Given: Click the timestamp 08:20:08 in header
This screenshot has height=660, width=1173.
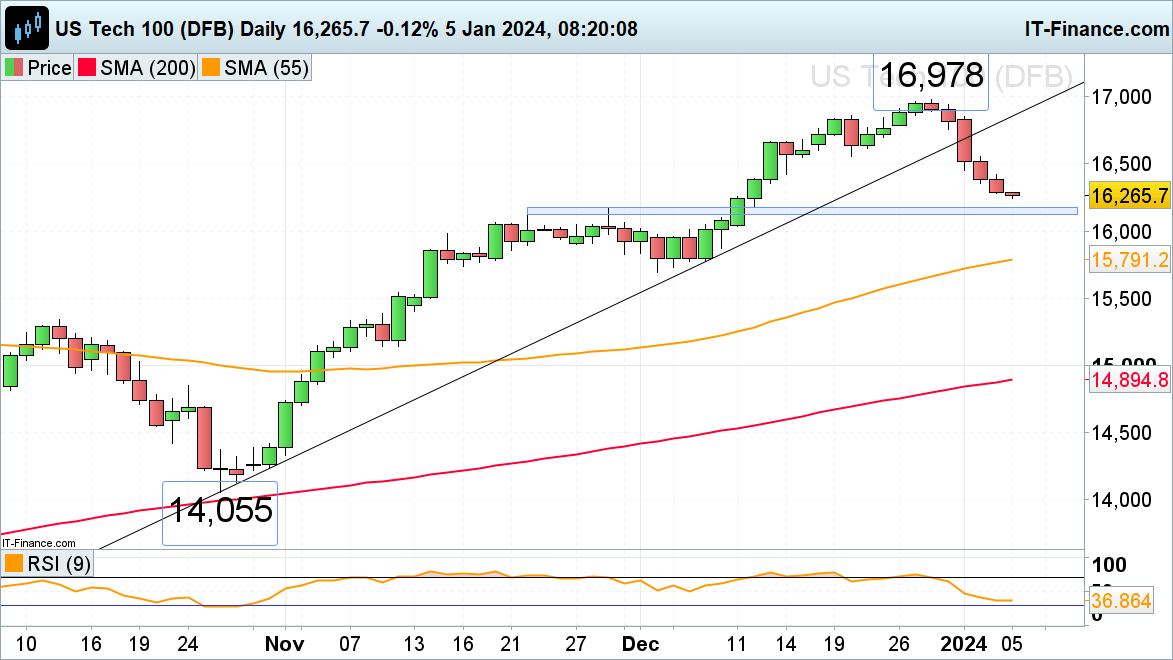Looking at the screenshot, I should pyautogui.click(x=598, y=29).
